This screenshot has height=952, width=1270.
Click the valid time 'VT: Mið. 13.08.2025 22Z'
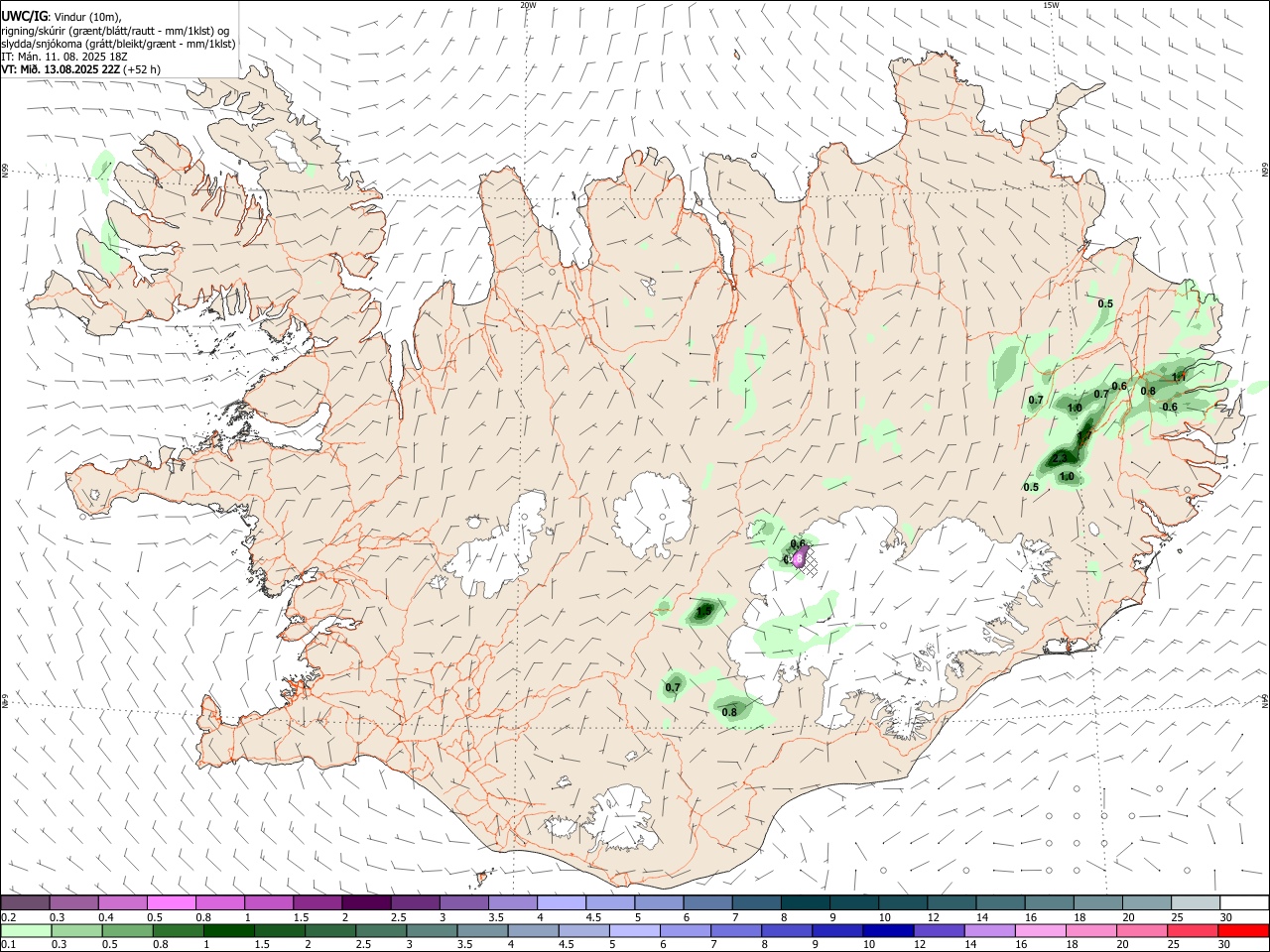[x=61, y=69]
